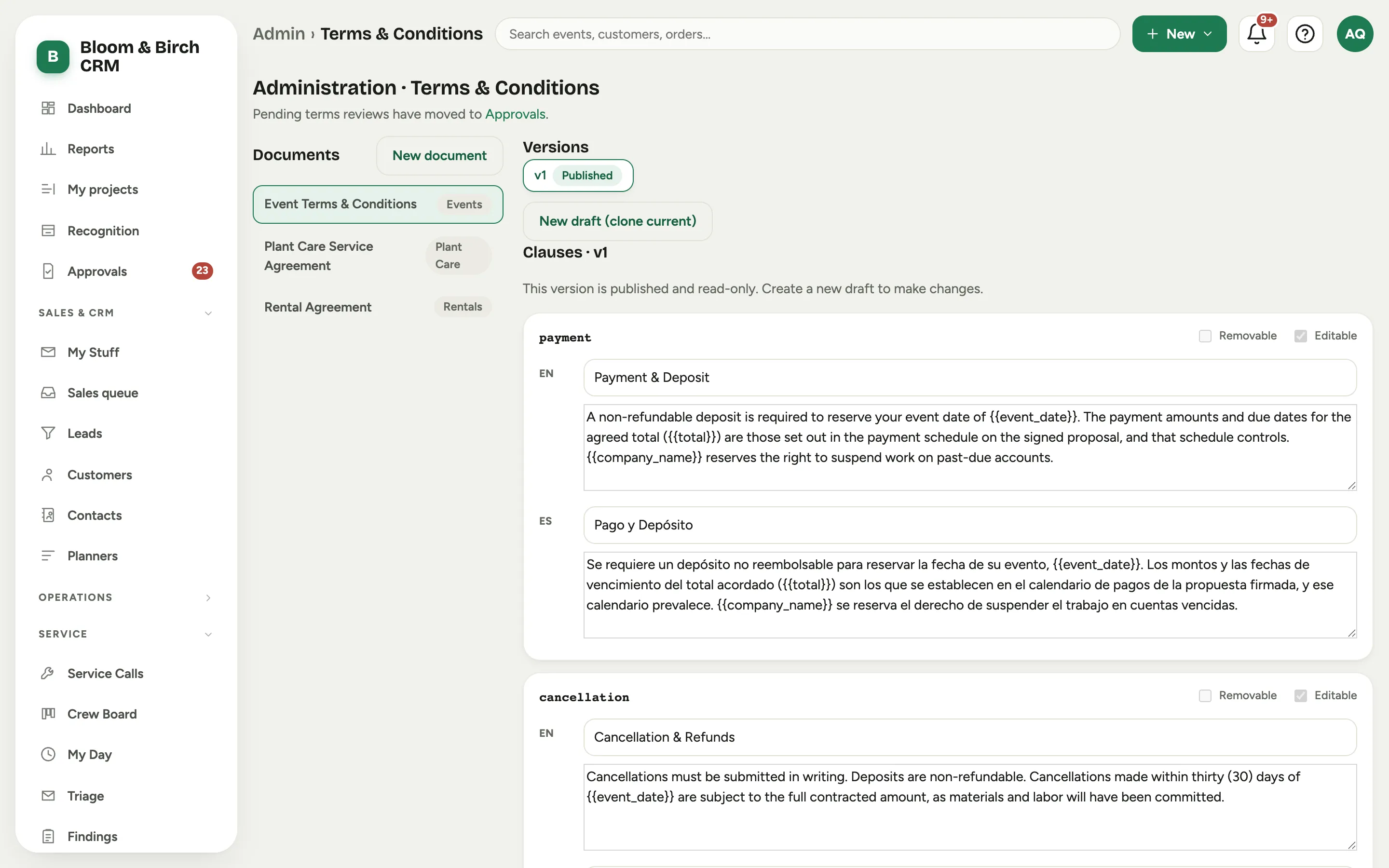Click the Approvals document-check icon
The width and height of the screenshot is (1389, 868).
[48, 271]
